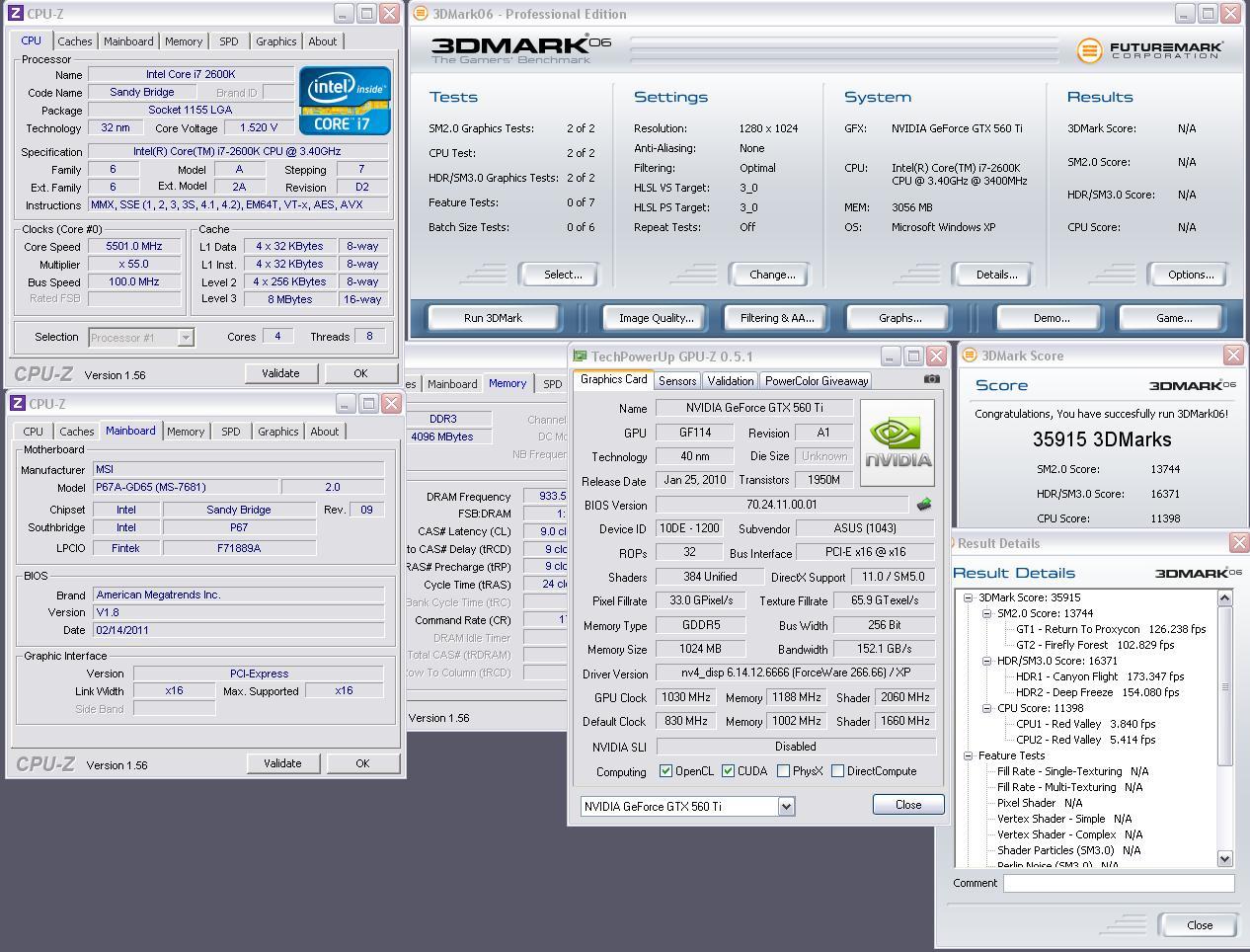
Task: Collapse the 3DMark Score 35915 tree node
Action: coord(969,597)
